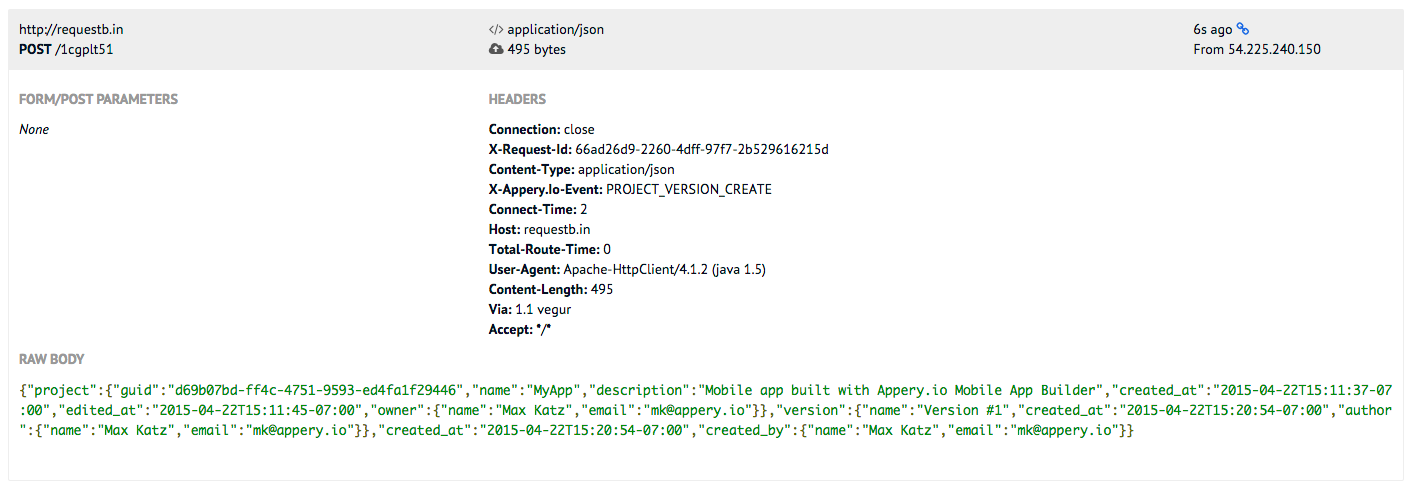Click the POST /1cgplt51 request path
The image size is (1412, 487).
pos(66,49)
